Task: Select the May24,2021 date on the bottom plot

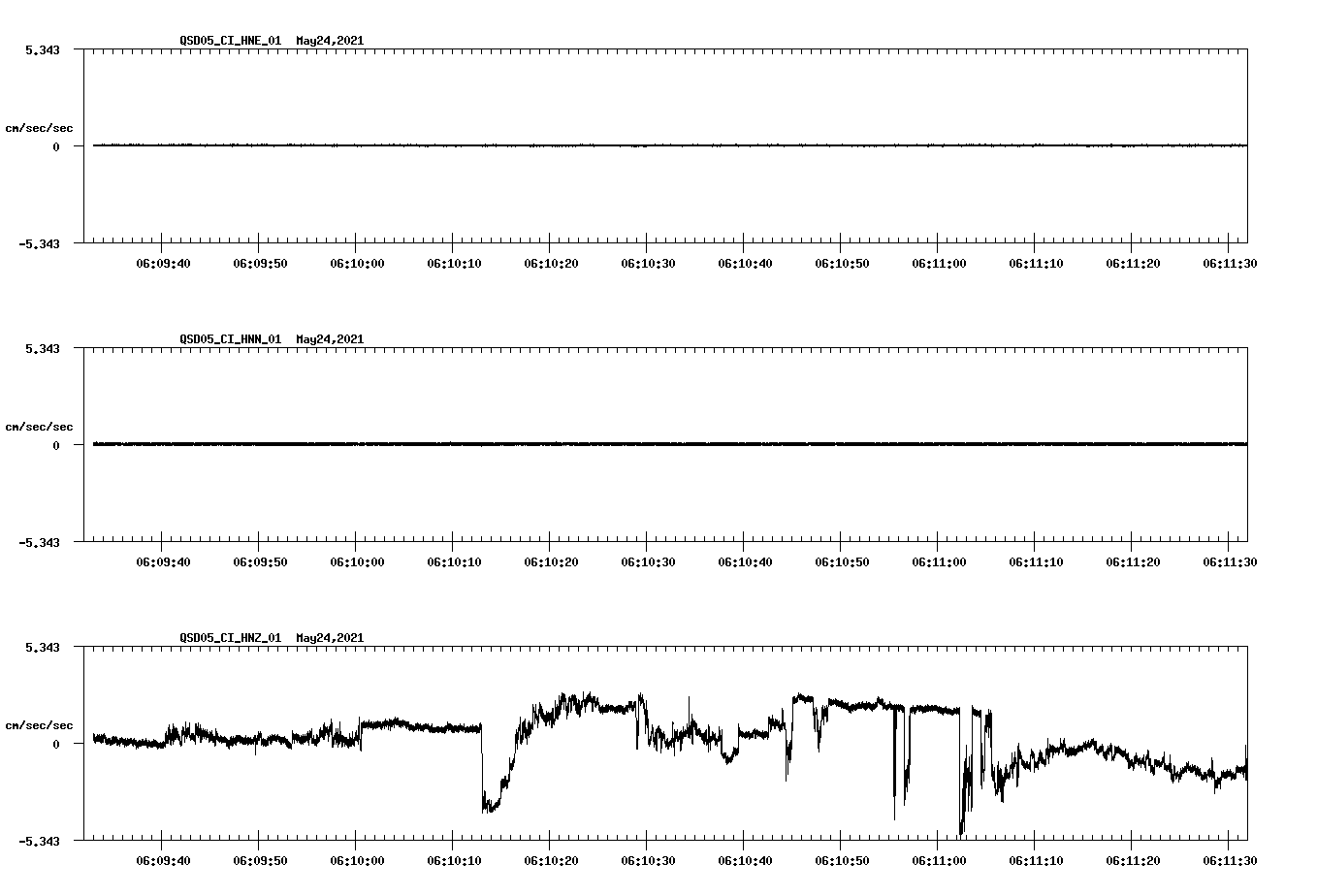Action: coord(329,638)
